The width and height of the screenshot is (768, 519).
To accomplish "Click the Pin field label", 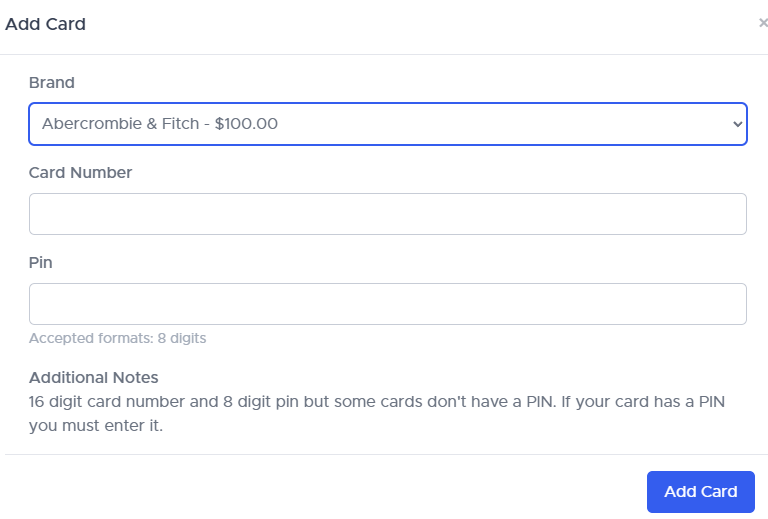I will [41, 262].
